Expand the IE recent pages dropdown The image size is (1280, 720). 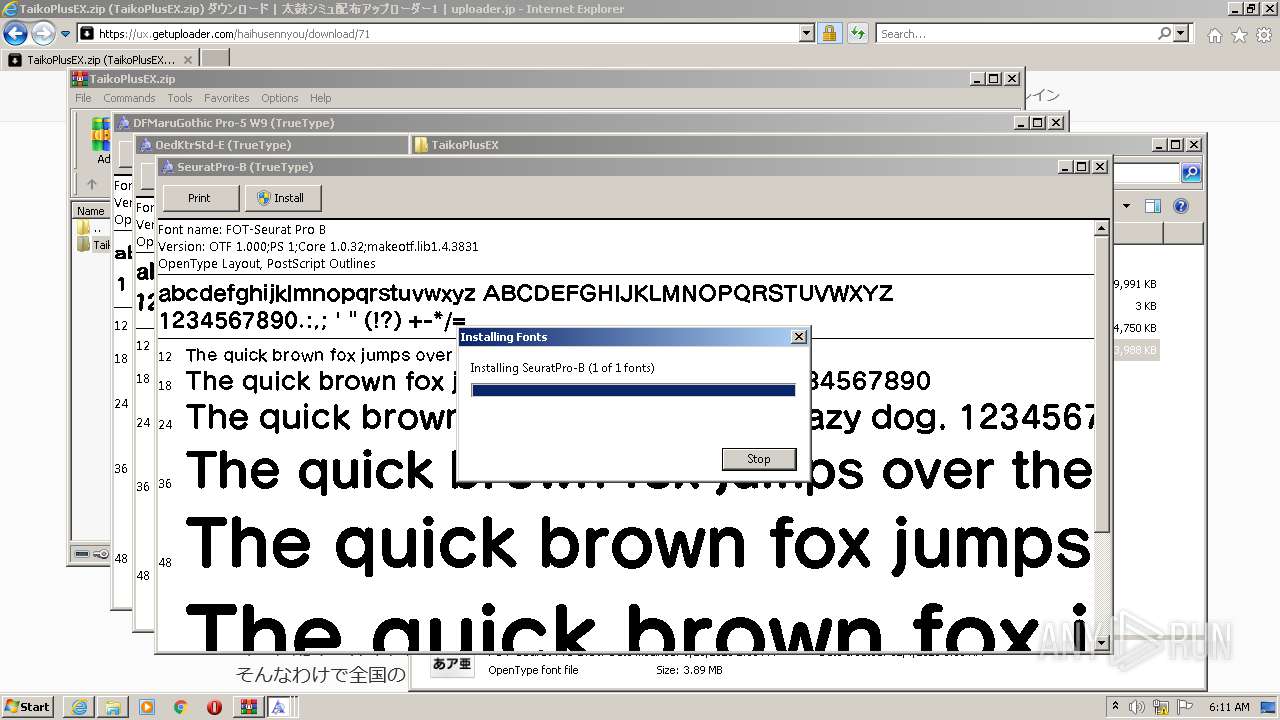[65, 34]
